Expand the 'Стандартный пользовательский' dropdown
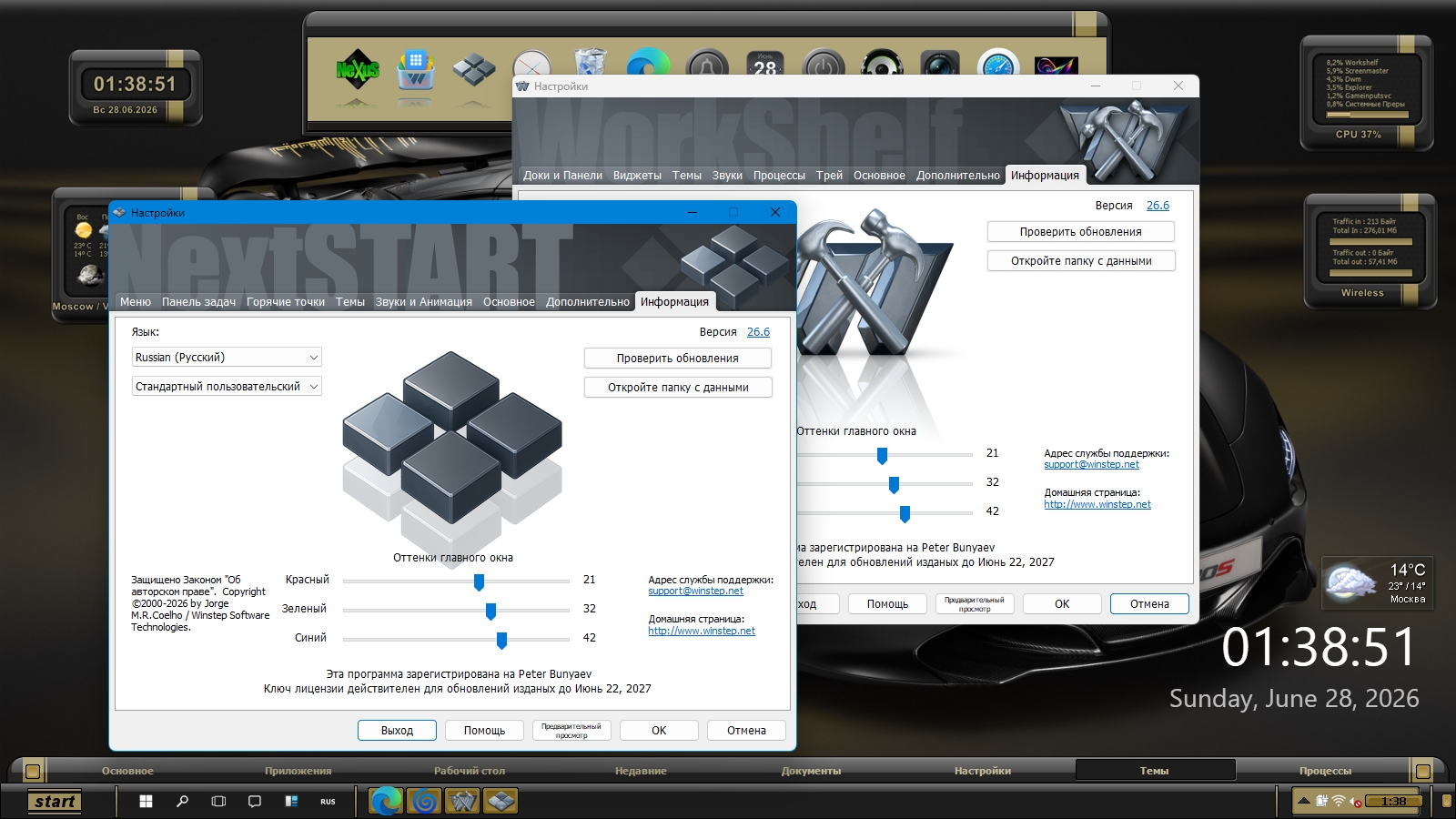Image resolution: width=1456 pixels, height=819 pixels. click(x=227, y=387)
